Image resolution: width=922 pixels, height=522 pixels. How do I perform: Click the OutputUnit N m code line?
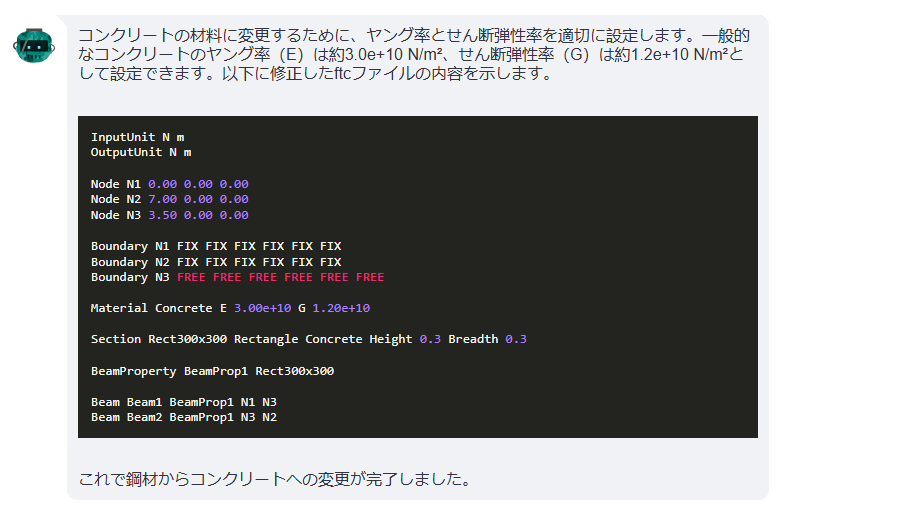click(141, 152)
